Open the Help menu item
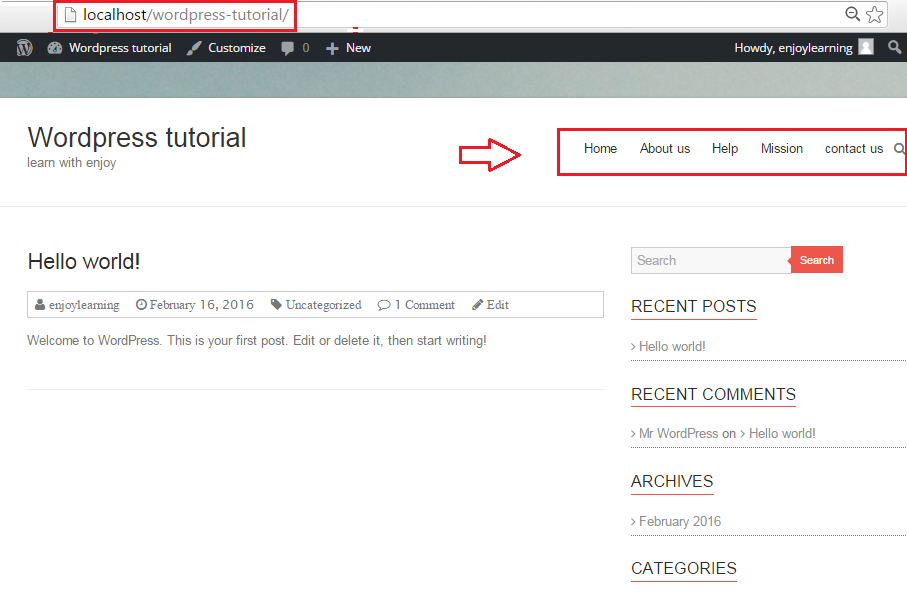This screenshot has height=602, width=907. coord(725,149)
